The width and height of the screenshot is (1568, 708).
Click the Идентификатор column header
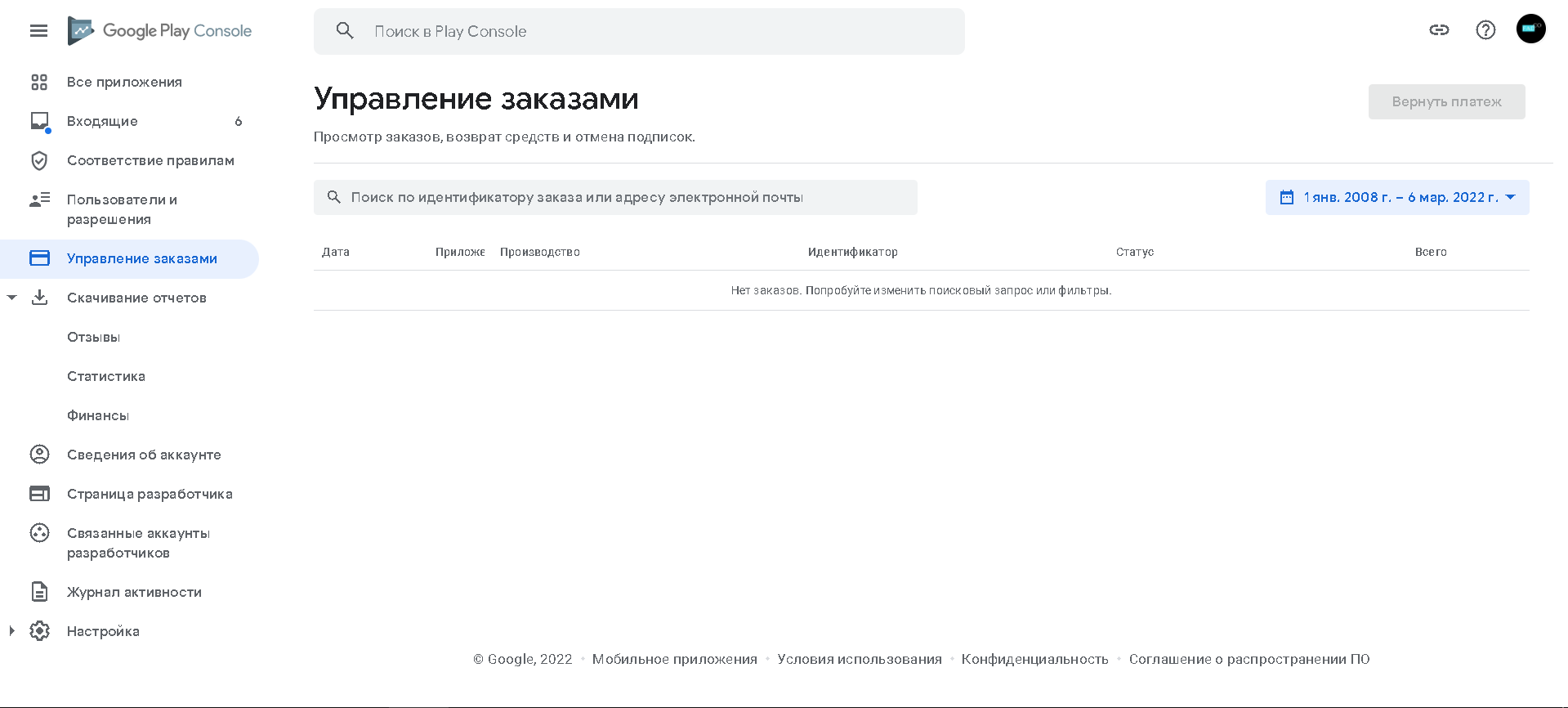[x=853, y=252]
